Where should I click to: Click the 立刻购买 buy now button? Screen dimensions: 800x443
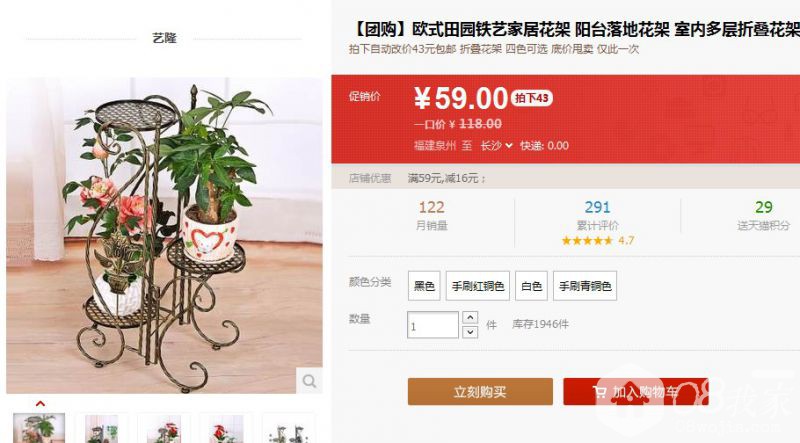(480, 392)
